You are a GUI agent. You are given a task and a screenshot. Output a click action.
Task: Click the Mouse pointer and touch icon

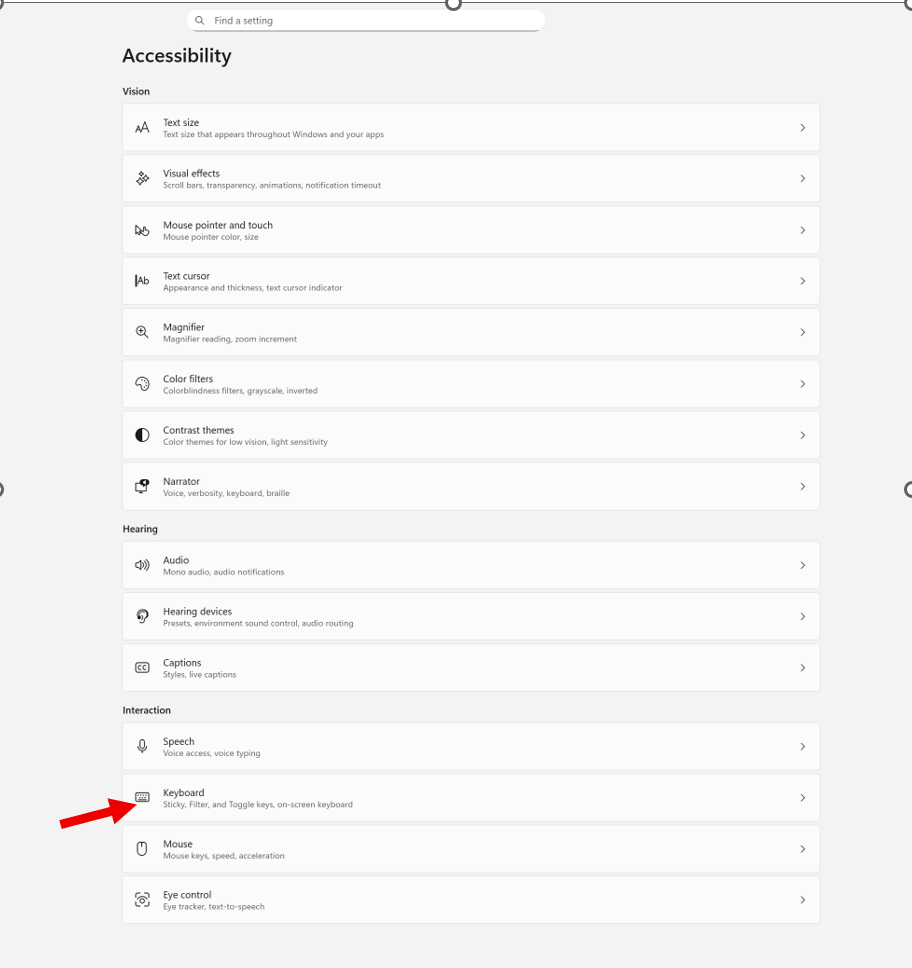[142, 230]
